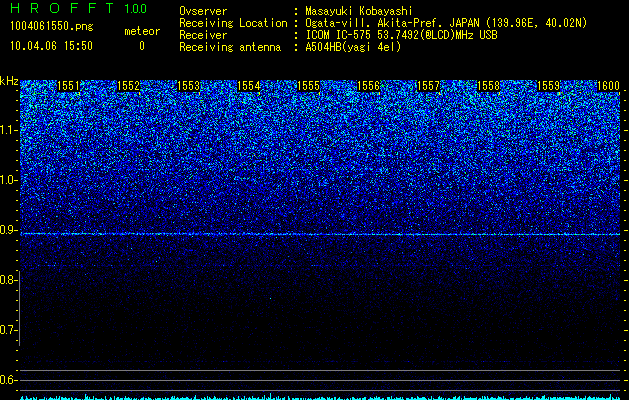Click the 0.7 kHz axis label

[8, 330]
